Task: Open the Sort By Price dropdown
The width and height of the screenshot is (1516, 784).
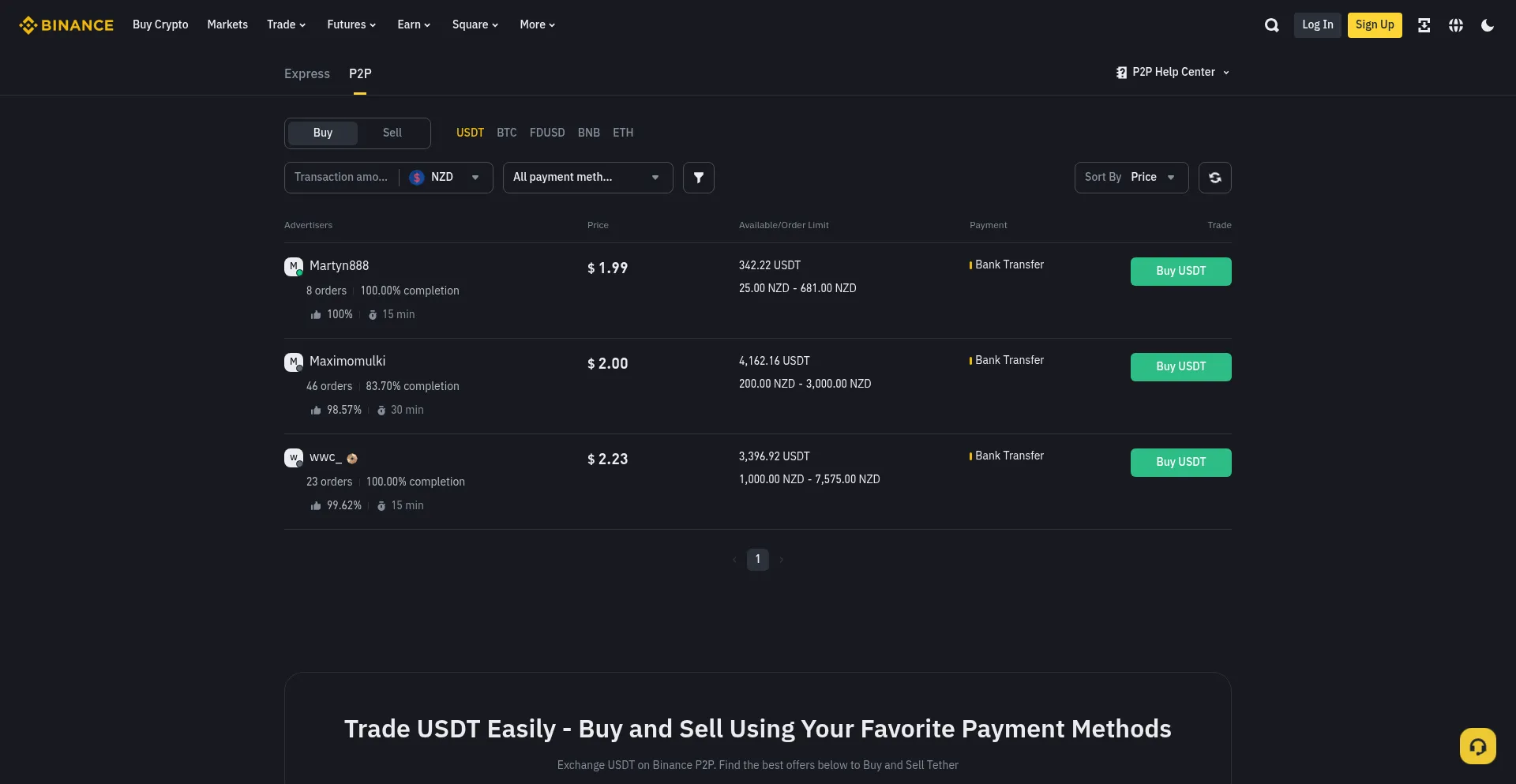Action: 1131,178
